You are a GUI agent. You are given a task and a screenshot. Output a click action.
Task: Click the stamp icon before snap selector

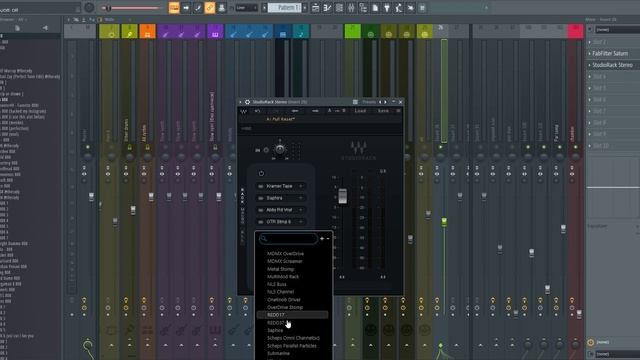(x=222, y=8)
